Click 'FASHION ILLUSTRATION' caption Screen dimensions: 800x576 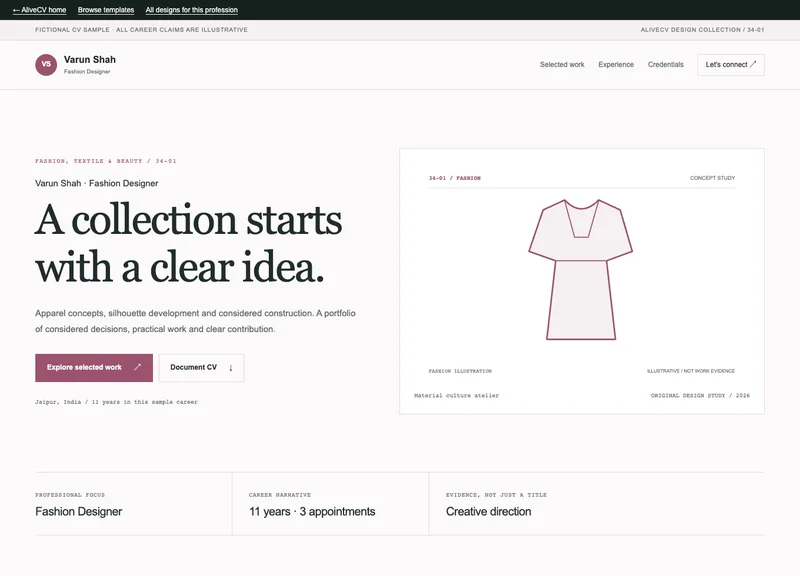click(x=460, y=371)
